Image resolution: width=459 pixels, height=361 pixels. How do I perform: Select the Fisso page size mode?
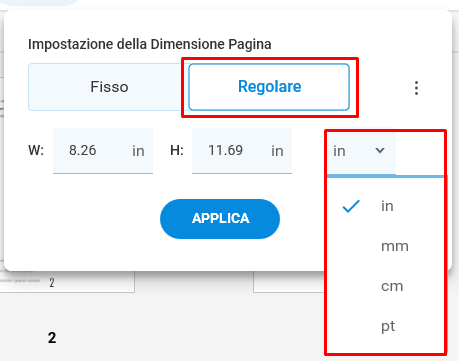tap(109, 87)
